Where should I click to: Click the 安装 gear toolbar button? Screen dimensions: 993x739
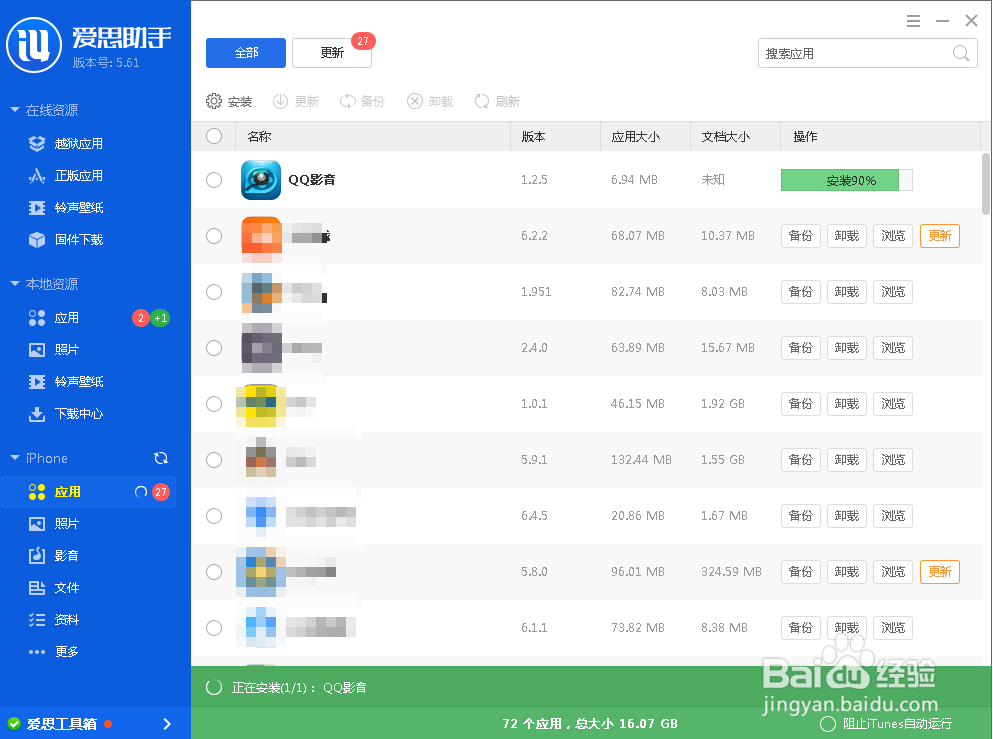tap(229, 101)
